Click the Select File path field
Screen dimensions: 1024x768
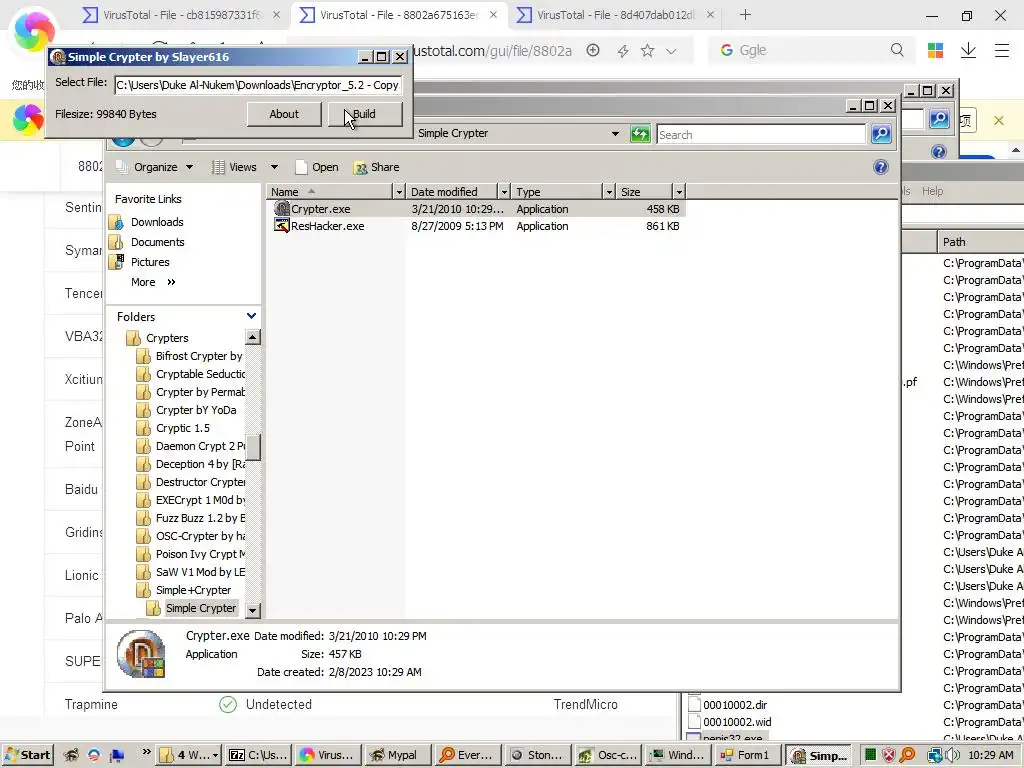click(x=257, y=85)
